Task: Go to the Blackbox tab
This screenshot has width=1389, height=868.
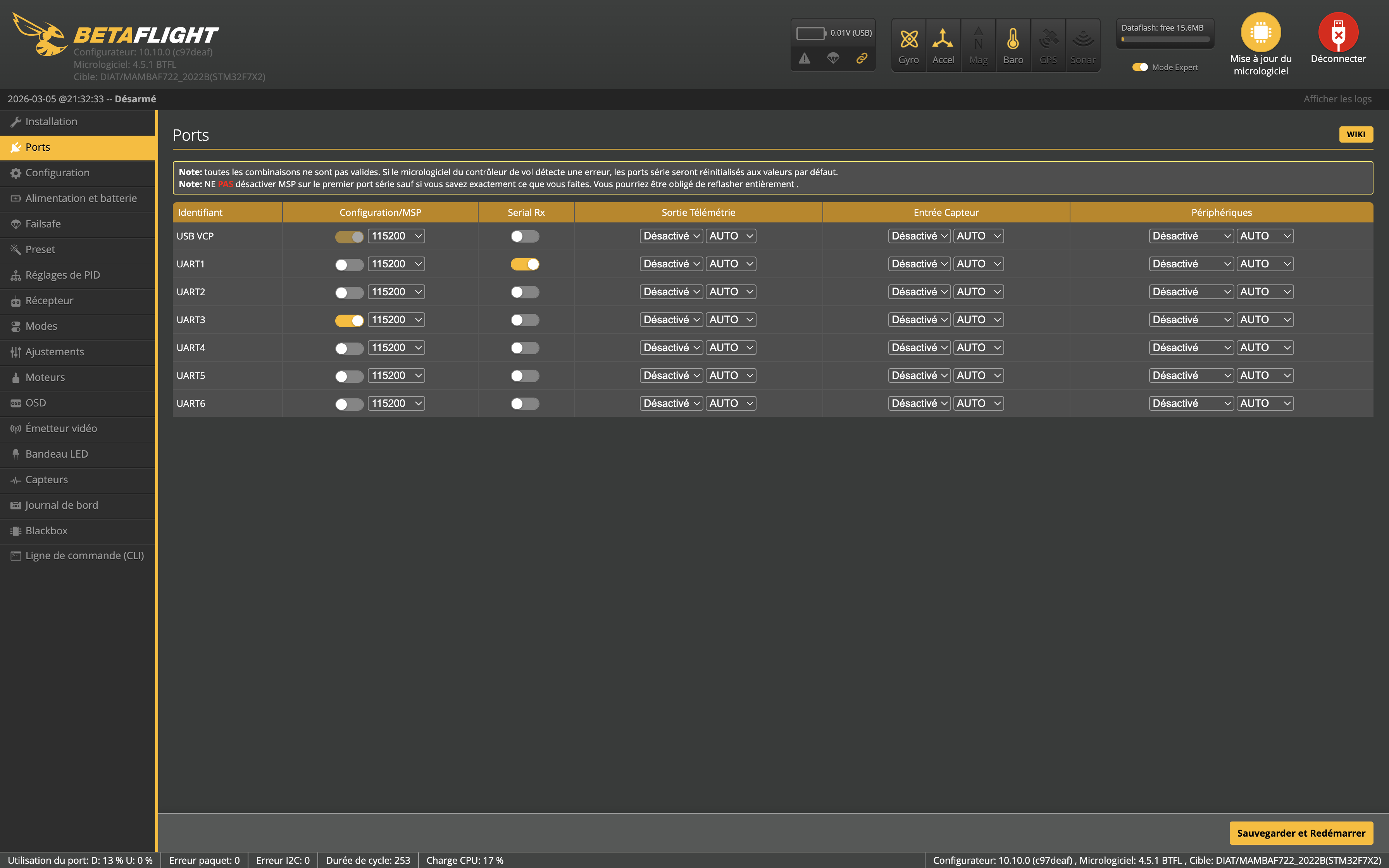Action: pos(47,530)
